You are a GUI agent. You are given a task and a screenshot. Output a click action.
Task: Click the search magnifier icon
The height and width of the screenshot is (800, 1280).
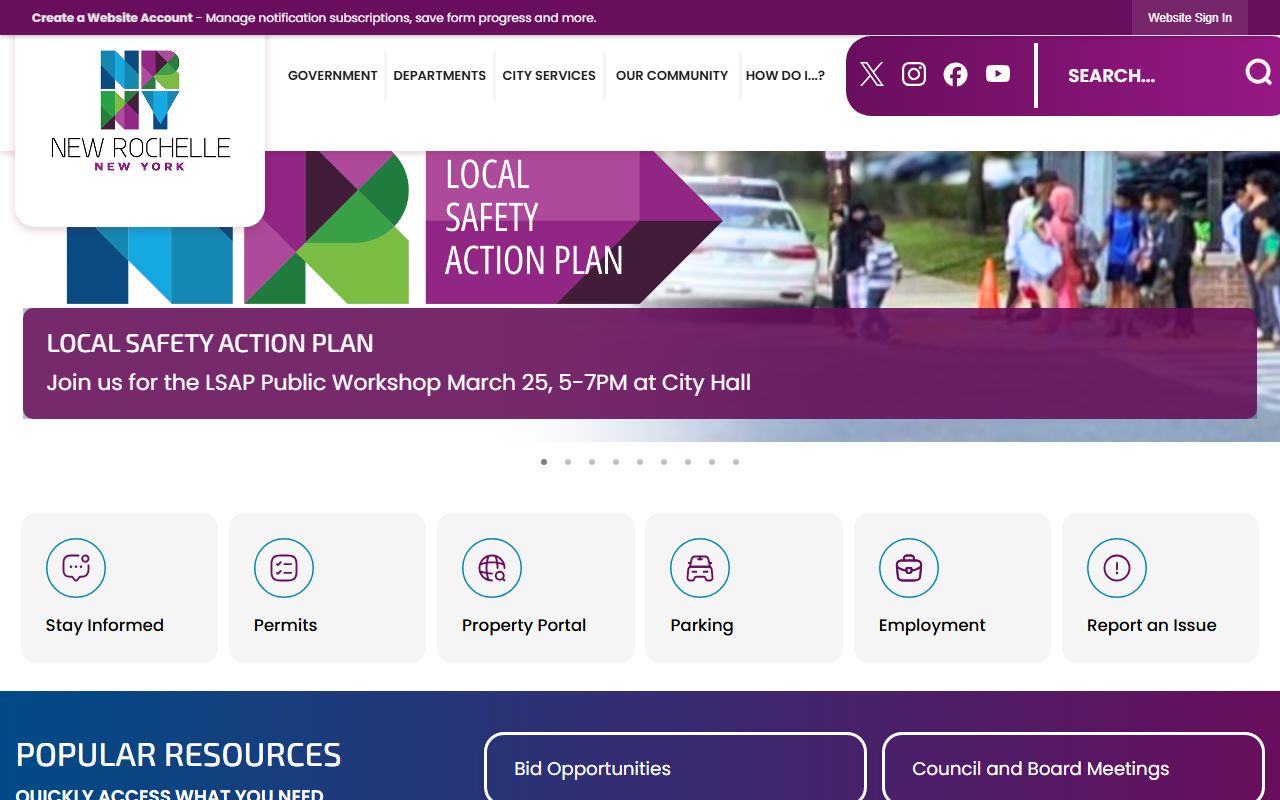(x=1259, y=72)
